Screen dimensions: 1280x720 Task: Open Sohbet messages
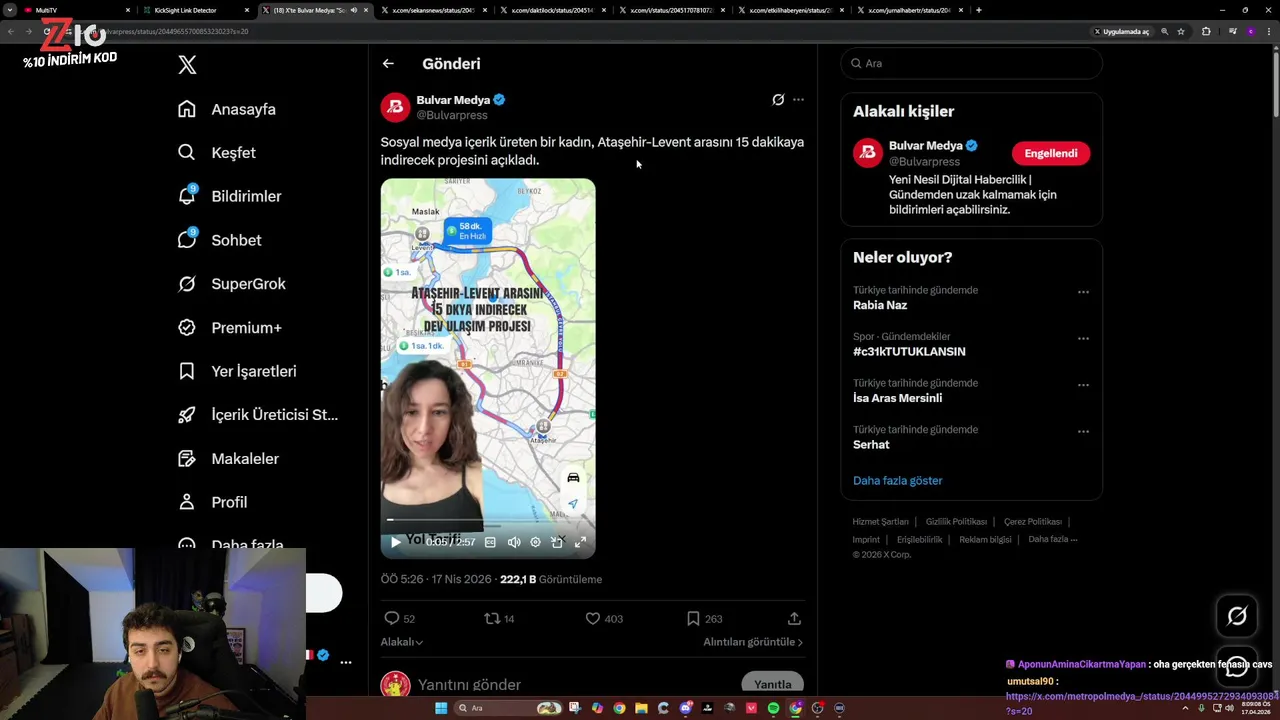(x=219, y=240)
